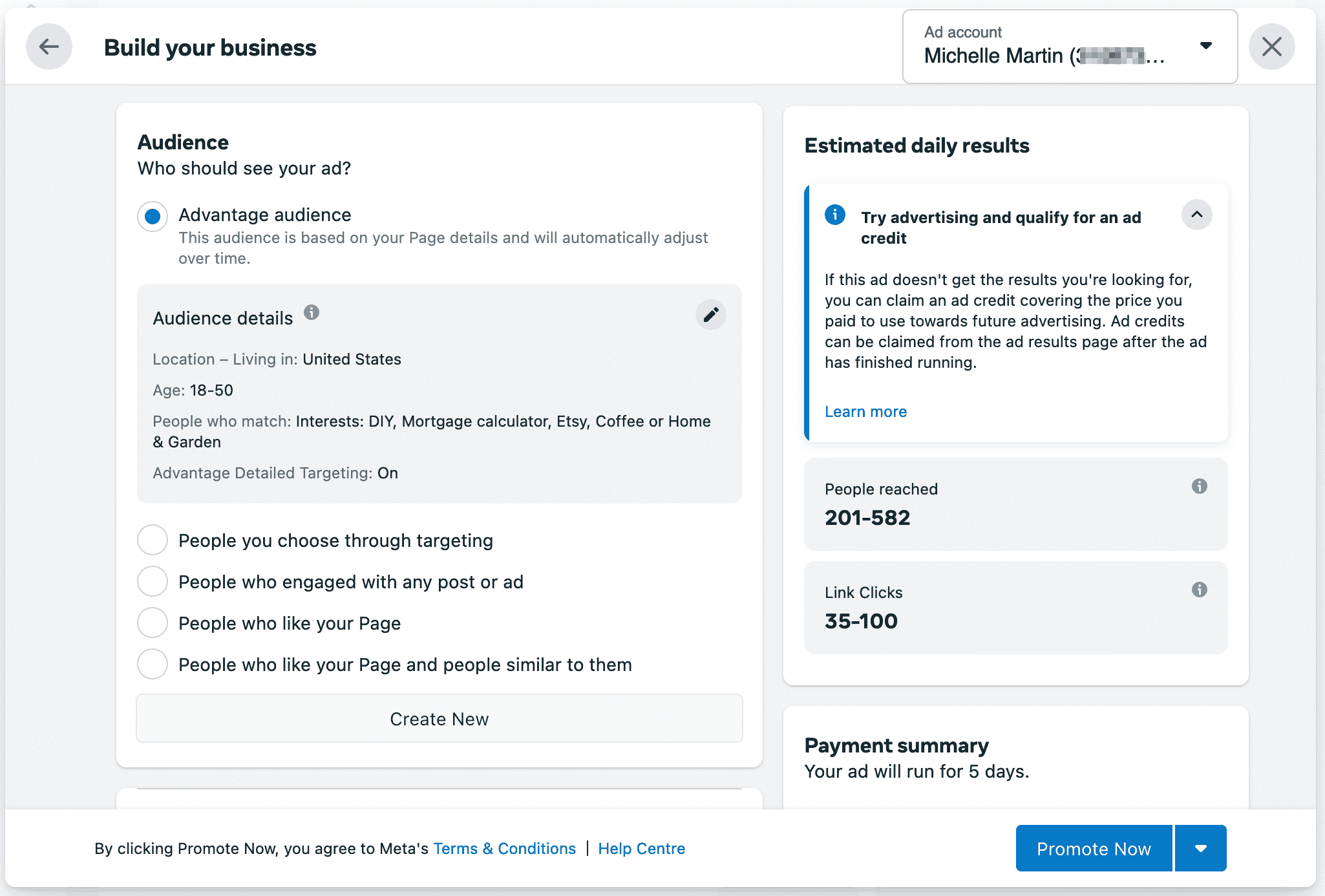Select People who like your Page
This screenshot has height=896, width=1325.
tap(152, 623)
